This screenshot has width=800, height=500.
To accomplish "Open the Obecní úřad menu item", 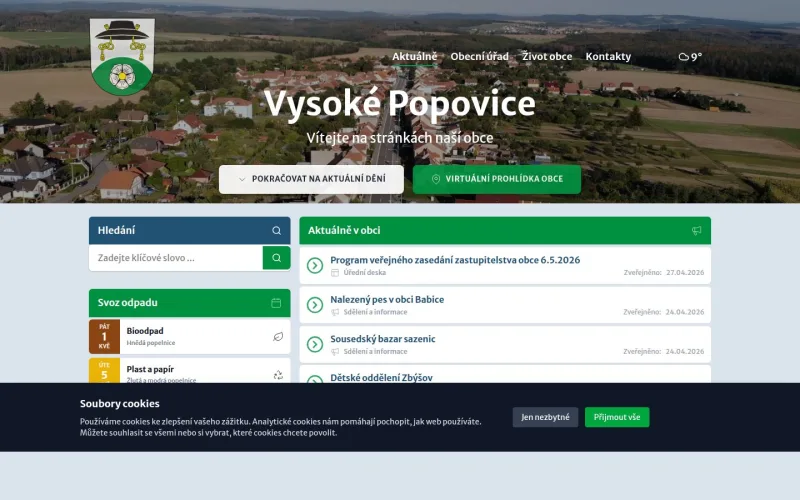I will (479, 57).
